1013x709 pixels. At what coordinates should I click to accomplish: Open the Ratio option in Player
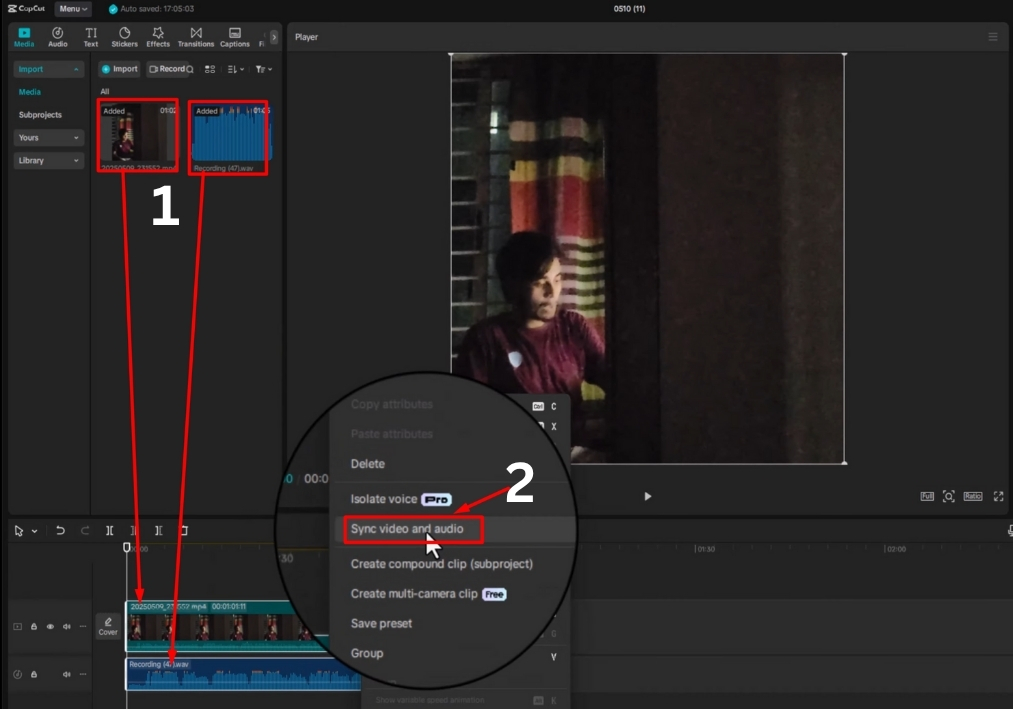[x=973, y=496]
